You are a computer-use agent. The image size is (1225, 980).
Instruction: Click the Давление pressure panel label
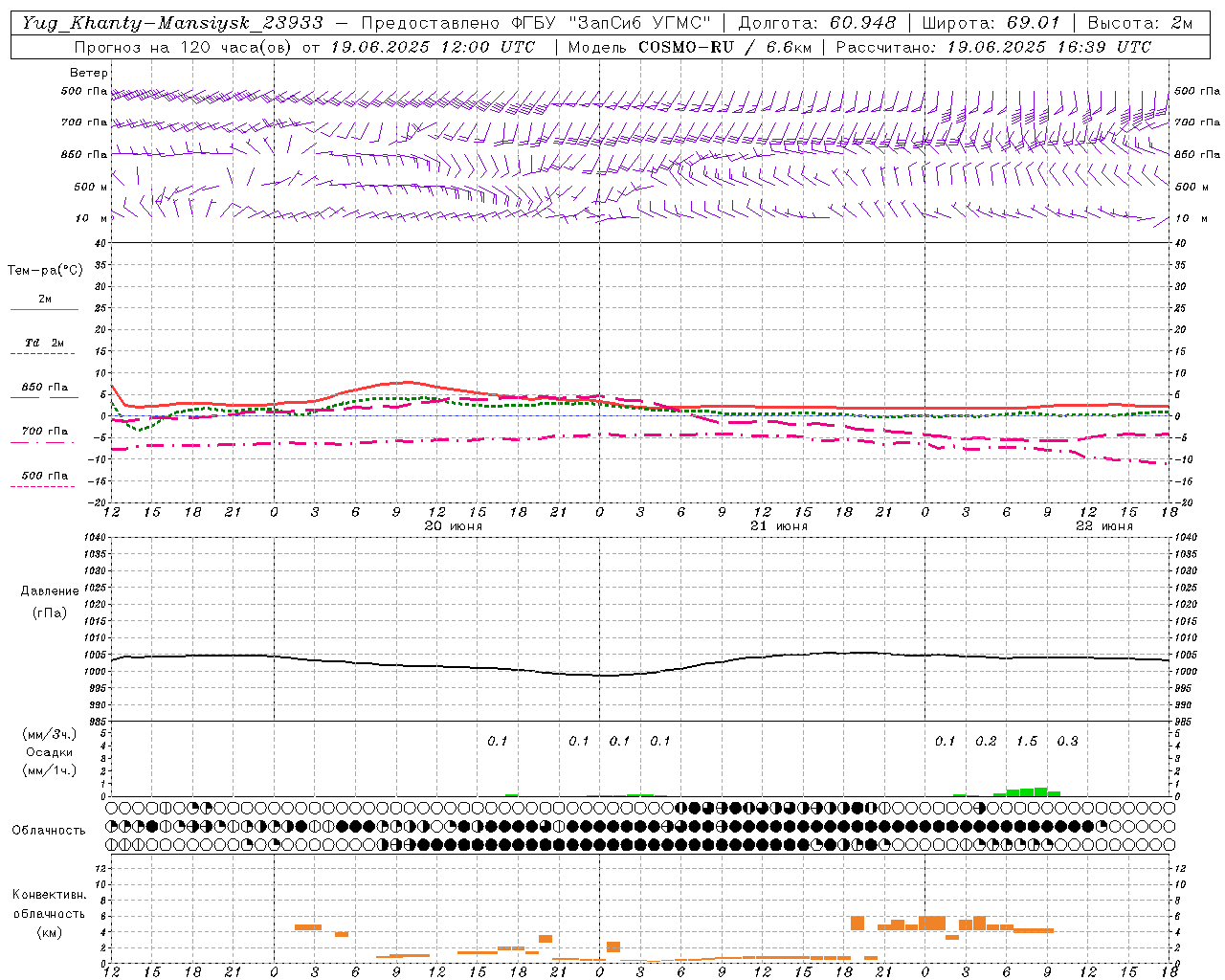point(50,591)
